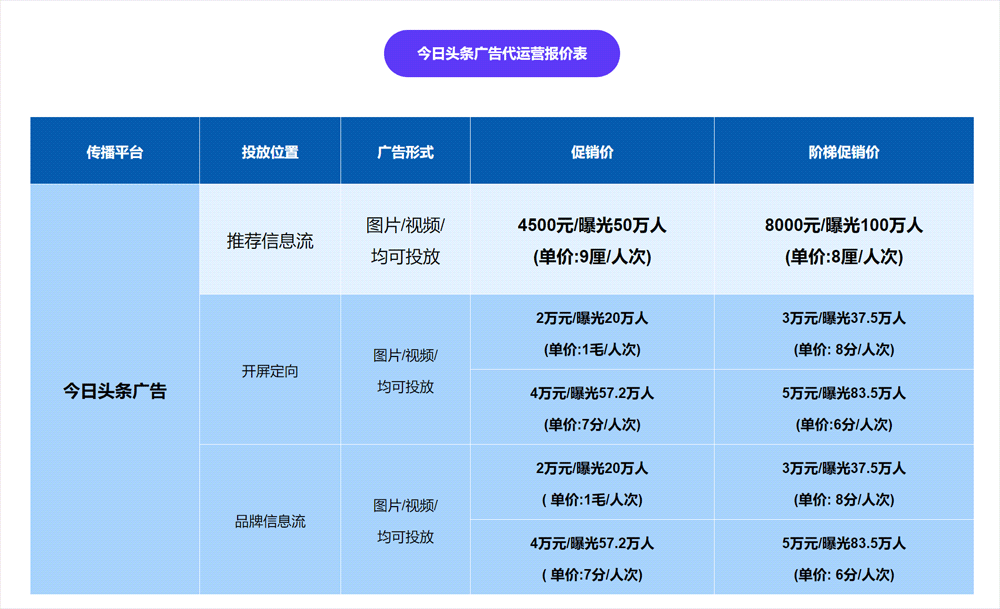
Task: Click 3万元/曝光37.5万人 in the 品牌信息流 row
Action: click(x=844, y=483)
